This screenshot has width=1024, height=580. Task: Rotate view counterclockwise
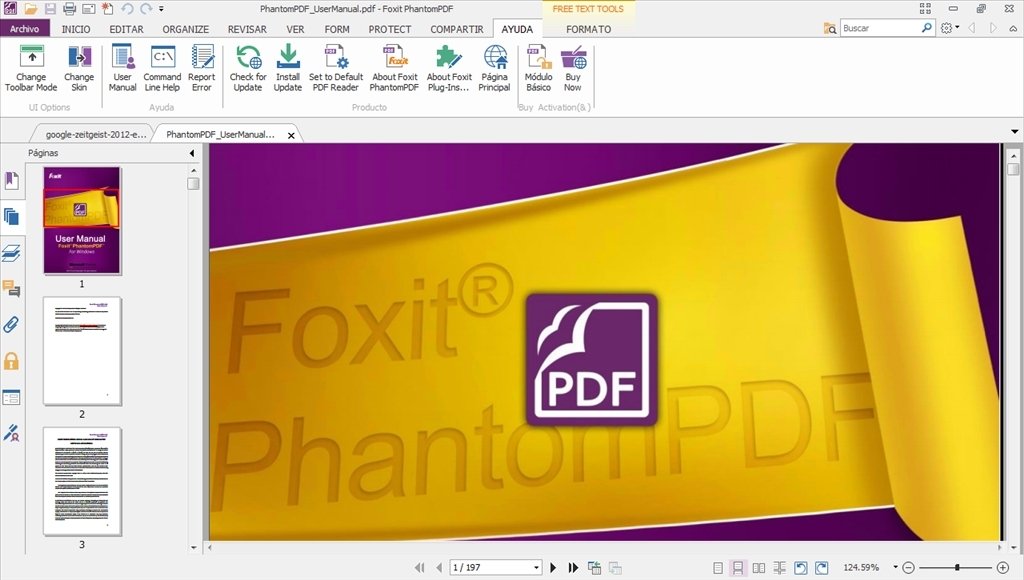point(801,568)
